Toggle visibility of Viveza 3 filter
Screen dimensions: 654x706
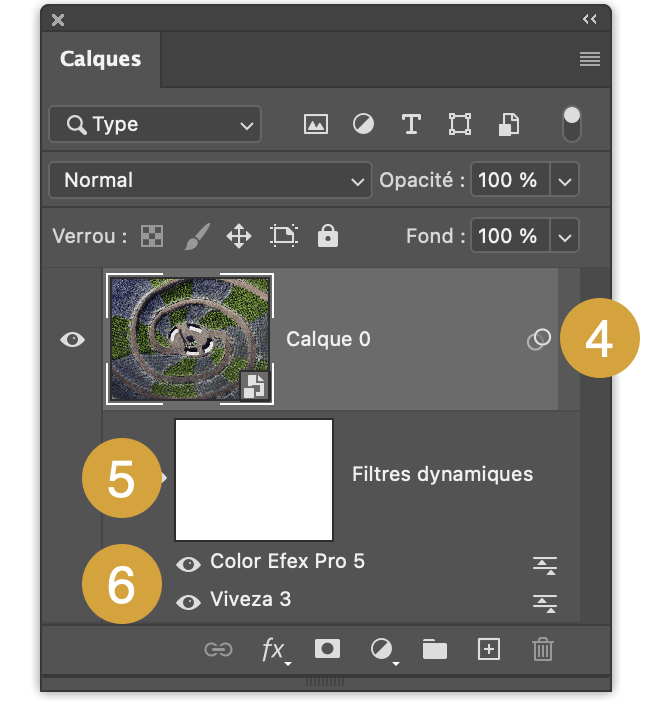[189, 602]
